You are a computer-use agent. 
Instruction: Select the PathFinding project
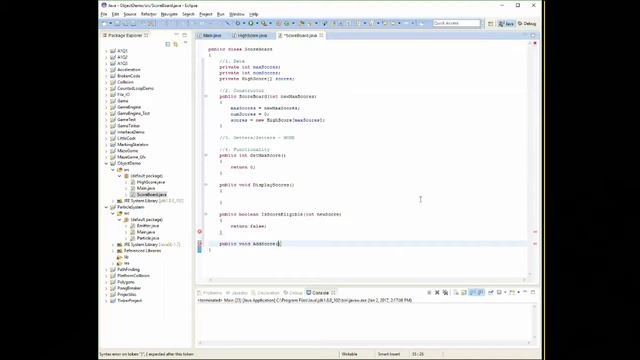click(128, 269)
